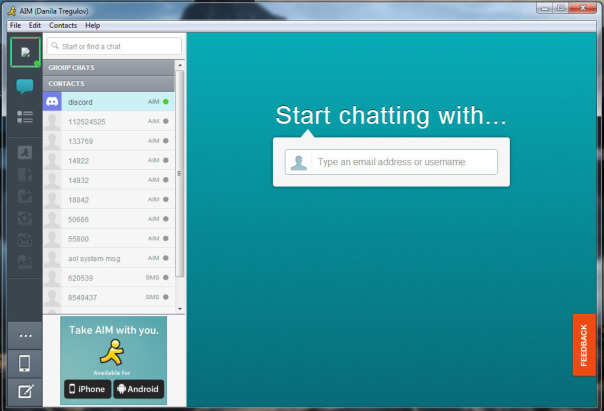Click the Take AIM with you banner
The image size is (604, 411).
(114, 360)
